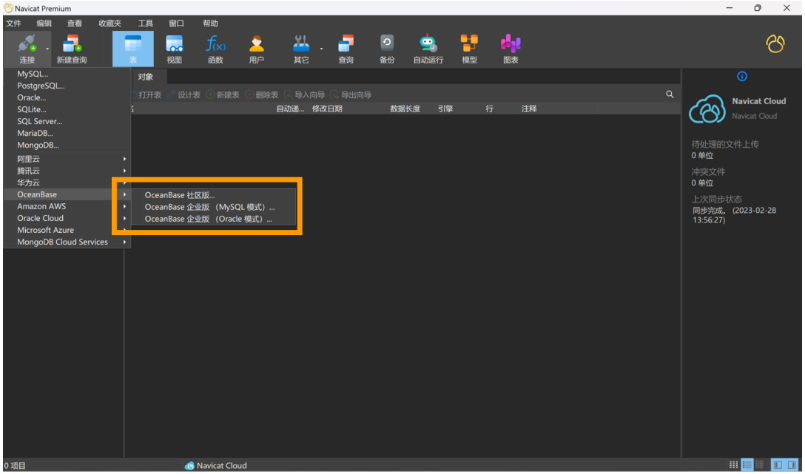Click the Navicat Cloud logo in info pane
Screen dimensions: 805x474
(707, 109)
